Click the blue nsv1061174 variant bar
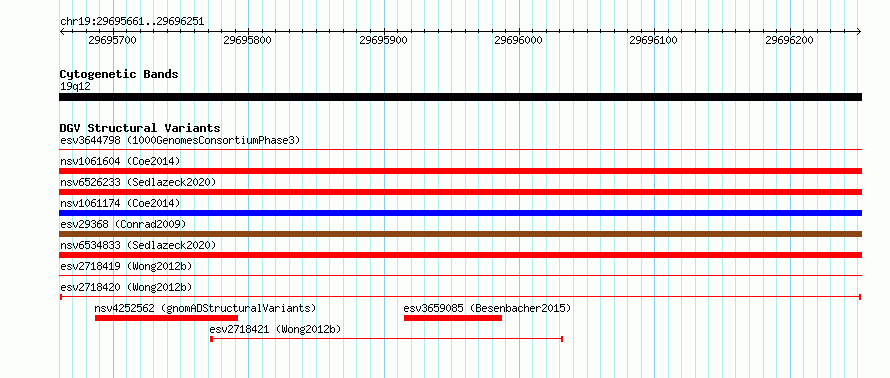Viewport: 890px width, 378px height. tap(460, 213)
